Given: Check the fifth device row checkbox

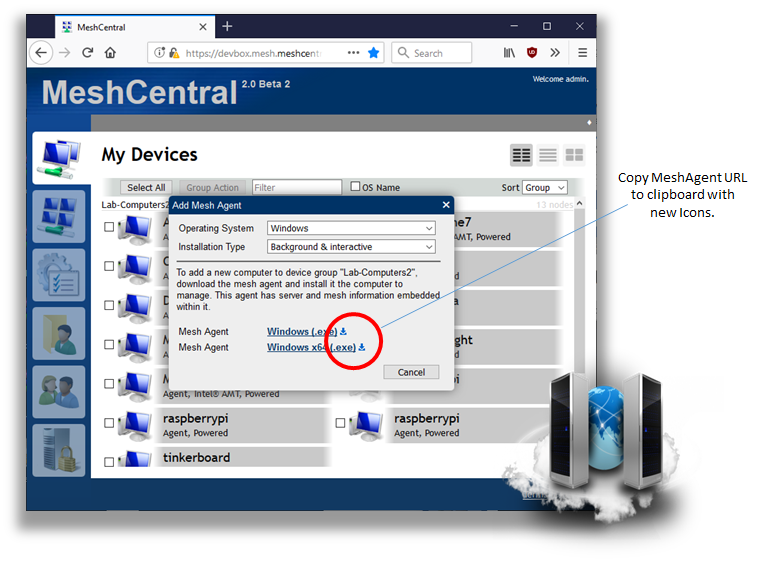Looking at the screenshot, I should coord(109,383).
